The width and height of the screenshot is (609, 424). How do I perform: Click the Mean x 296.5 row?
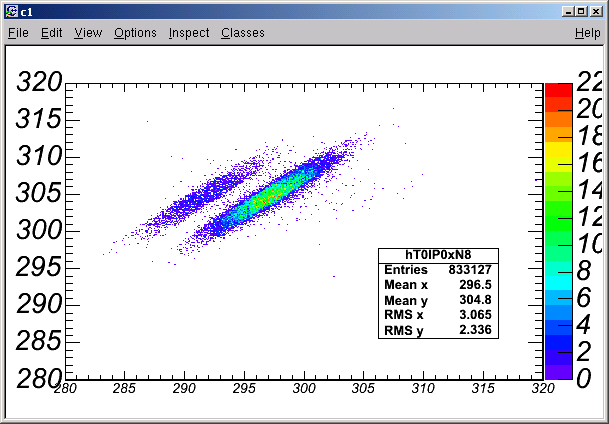(x=438, y=285)
